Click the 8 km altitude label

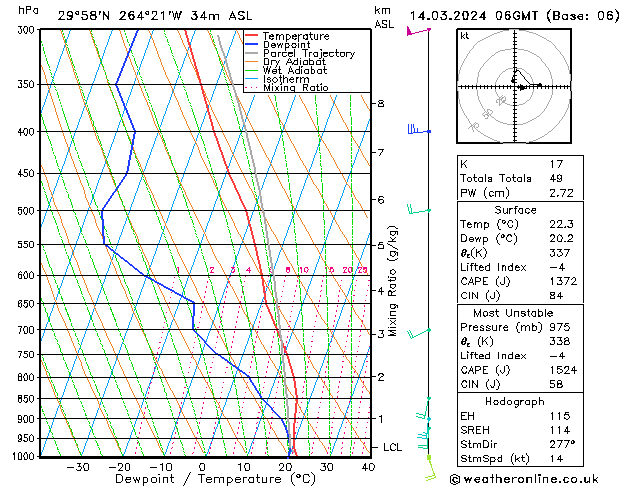(381, 103)
